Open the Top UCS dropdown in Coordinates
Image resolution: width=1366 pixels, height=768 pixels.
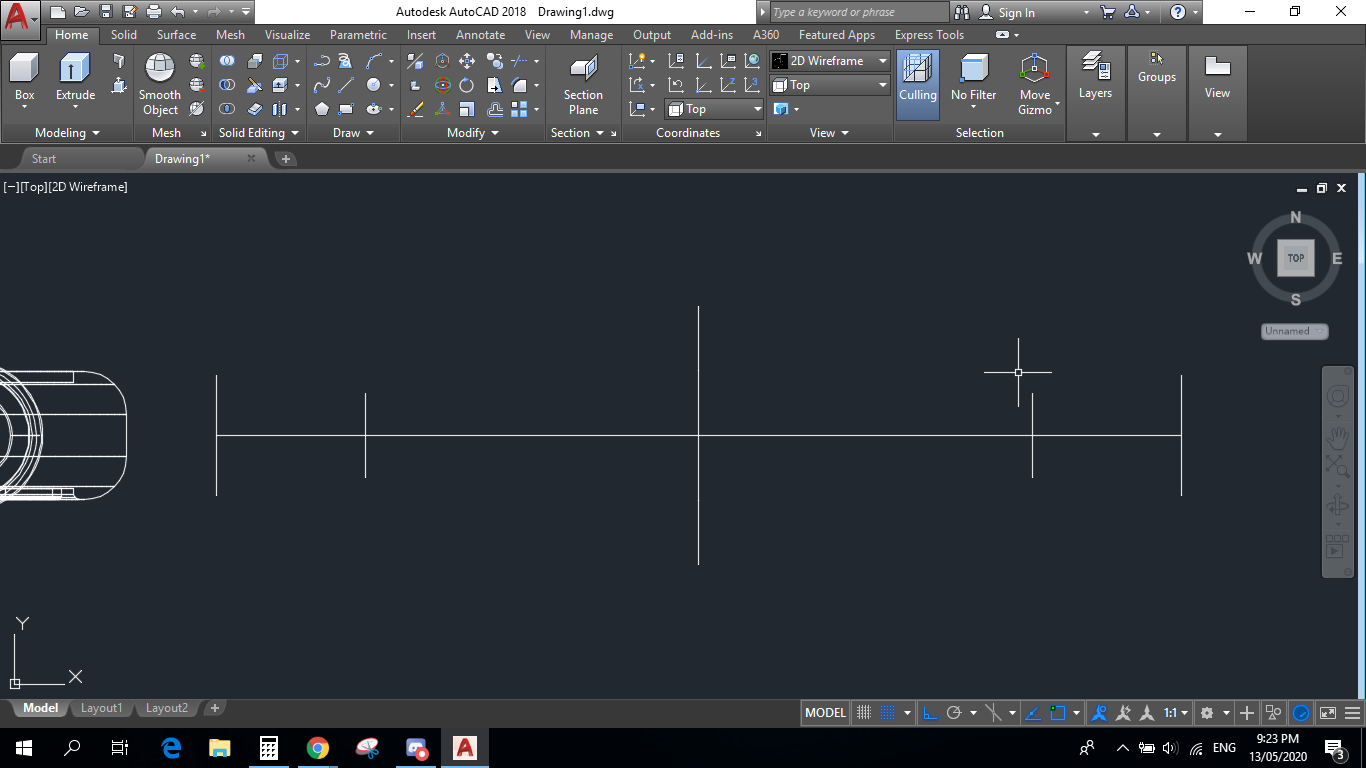714,109
